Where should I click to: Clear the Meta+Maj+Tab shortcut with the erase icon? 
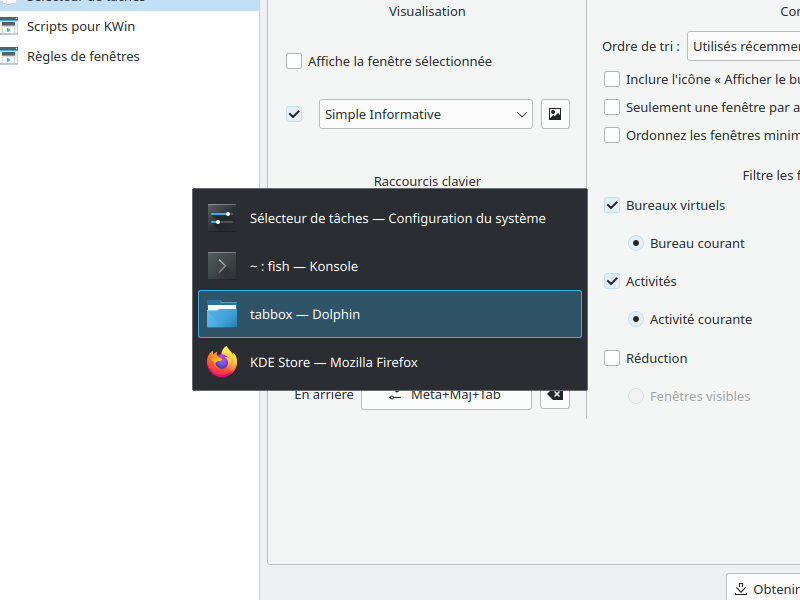coord(555,394)
